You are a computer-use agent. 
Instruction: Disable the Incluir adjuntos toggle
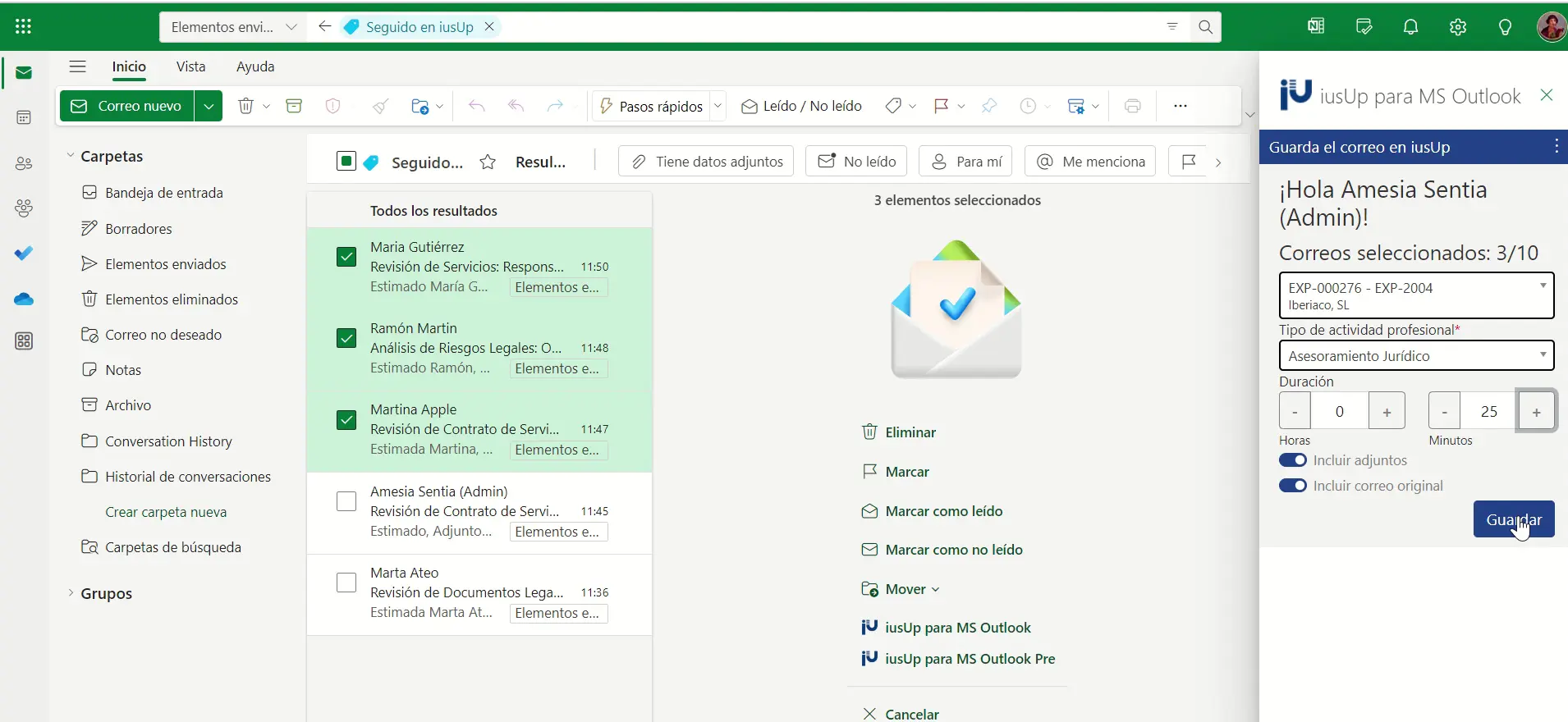(x=1293, y=460)
